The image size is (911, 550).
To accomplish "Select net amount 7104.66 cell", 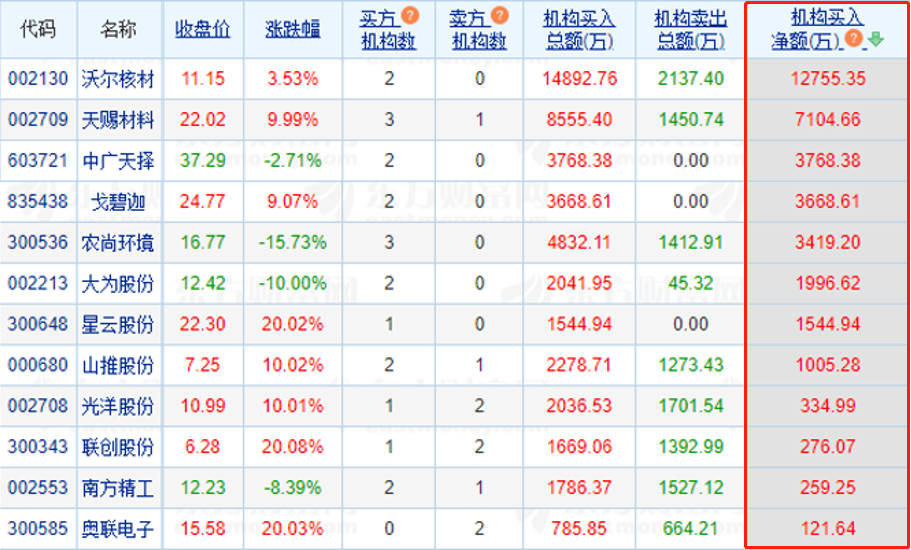I will coord(828,120).
